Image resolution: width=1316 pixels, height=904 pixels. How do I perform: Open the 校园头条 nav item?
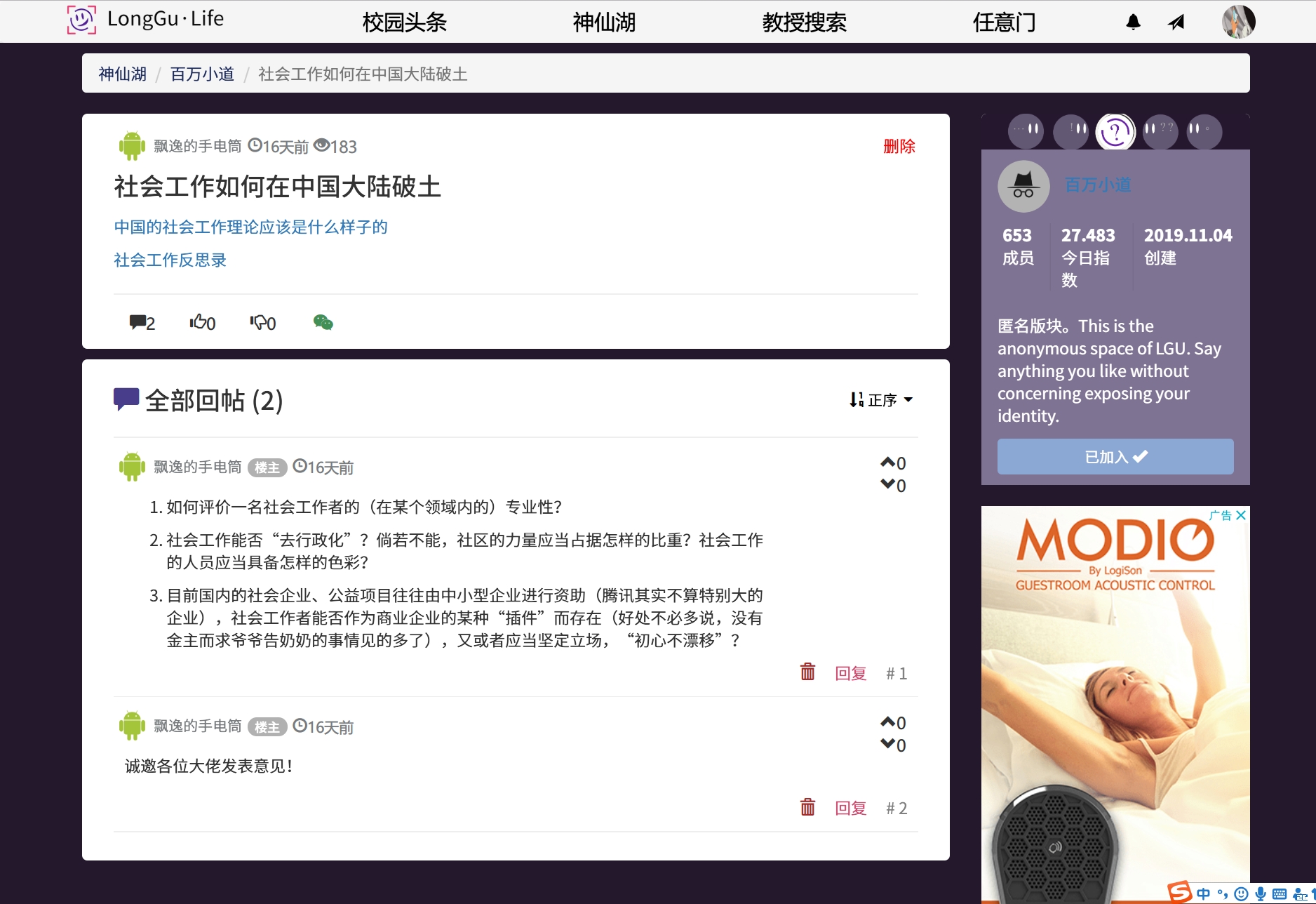tap(404, 22)
